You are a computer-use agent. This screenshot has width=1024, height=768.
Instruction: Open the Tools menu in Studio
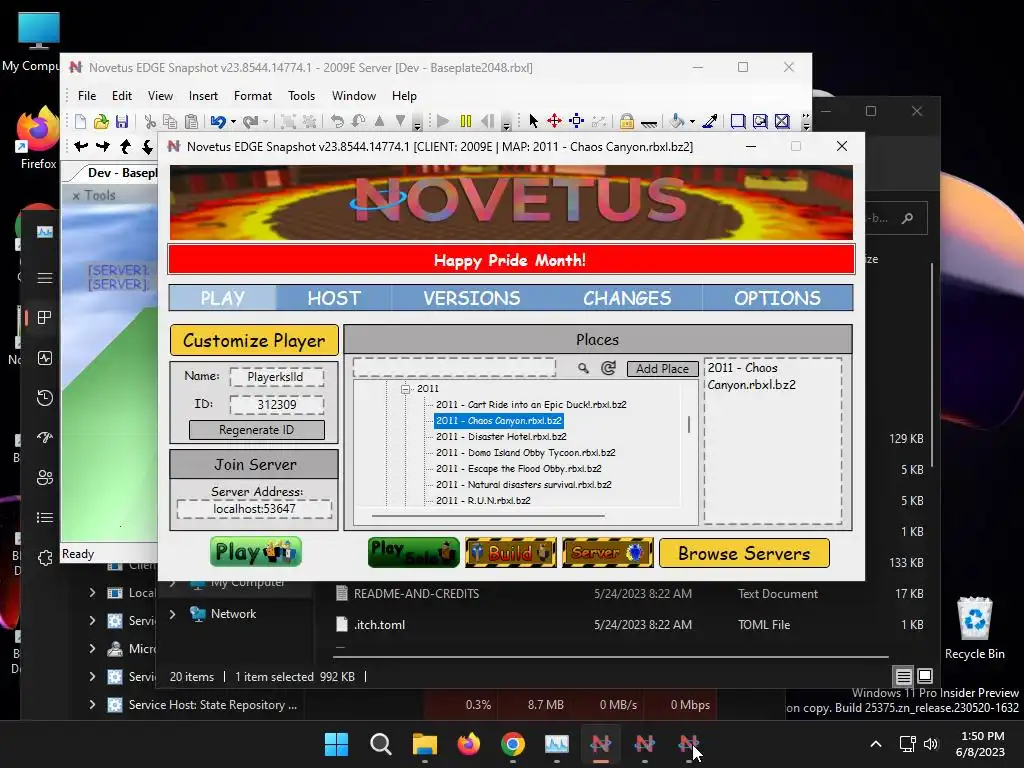pos(301,96)
